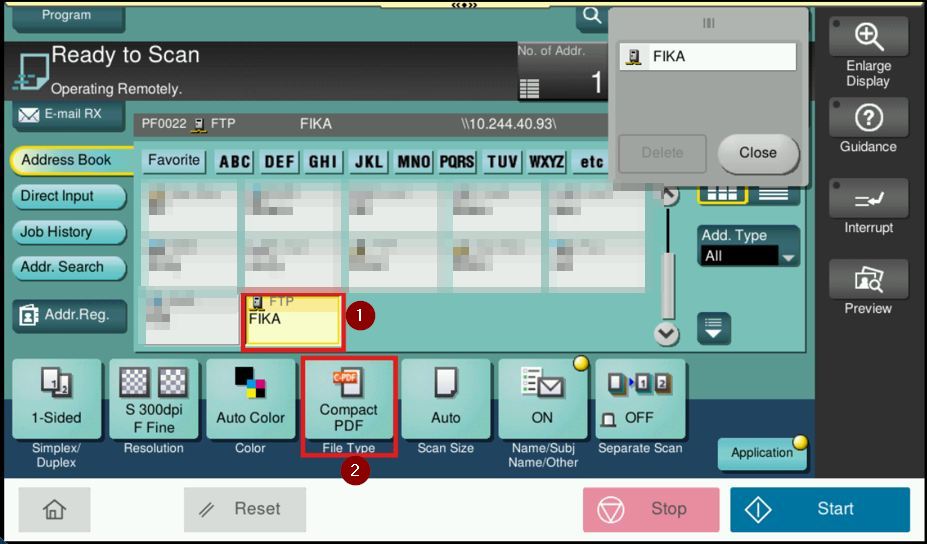Switch to Direct Input tab

click(x=68, y=196)
